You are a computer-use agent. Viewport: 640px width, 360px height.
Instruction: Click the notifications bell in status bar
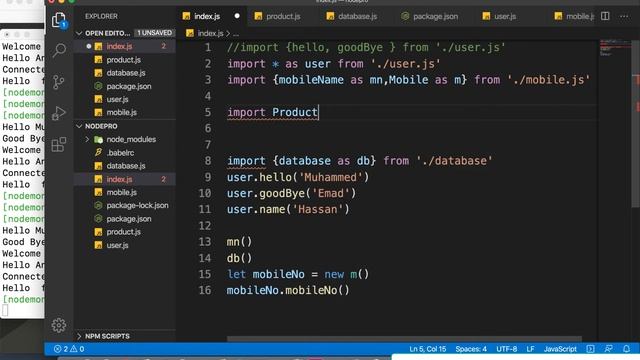click(x=627, y=349)
